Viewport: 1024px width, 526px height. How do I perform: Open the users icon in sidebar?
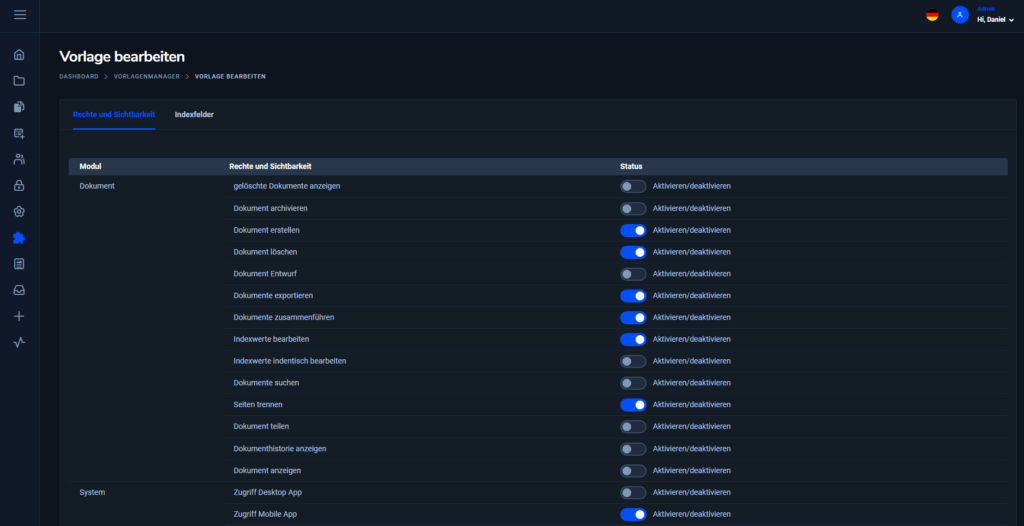tap(19, 159)
